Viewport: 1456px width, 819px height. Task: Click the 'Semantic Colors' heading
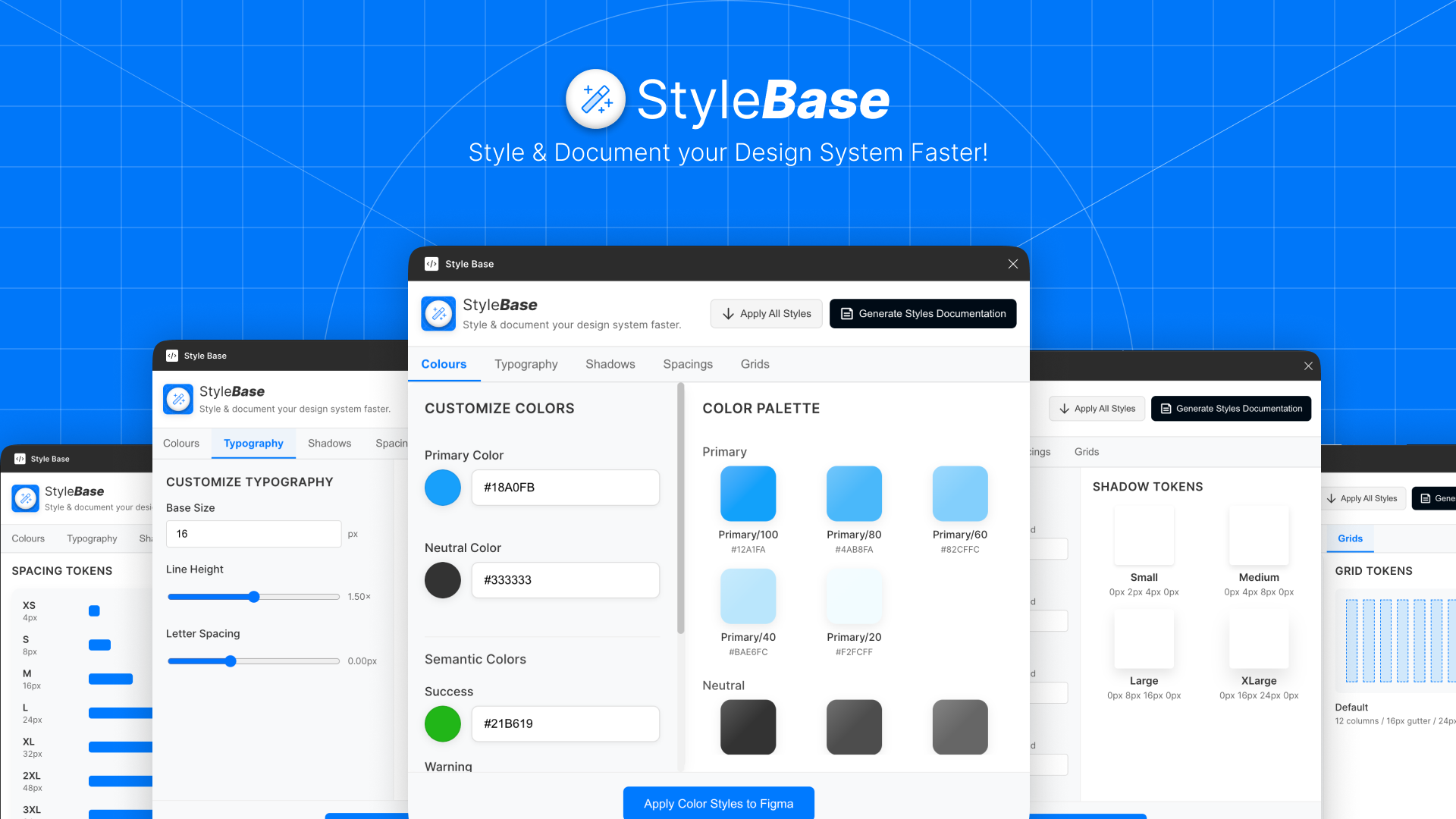tap(475, 659)
